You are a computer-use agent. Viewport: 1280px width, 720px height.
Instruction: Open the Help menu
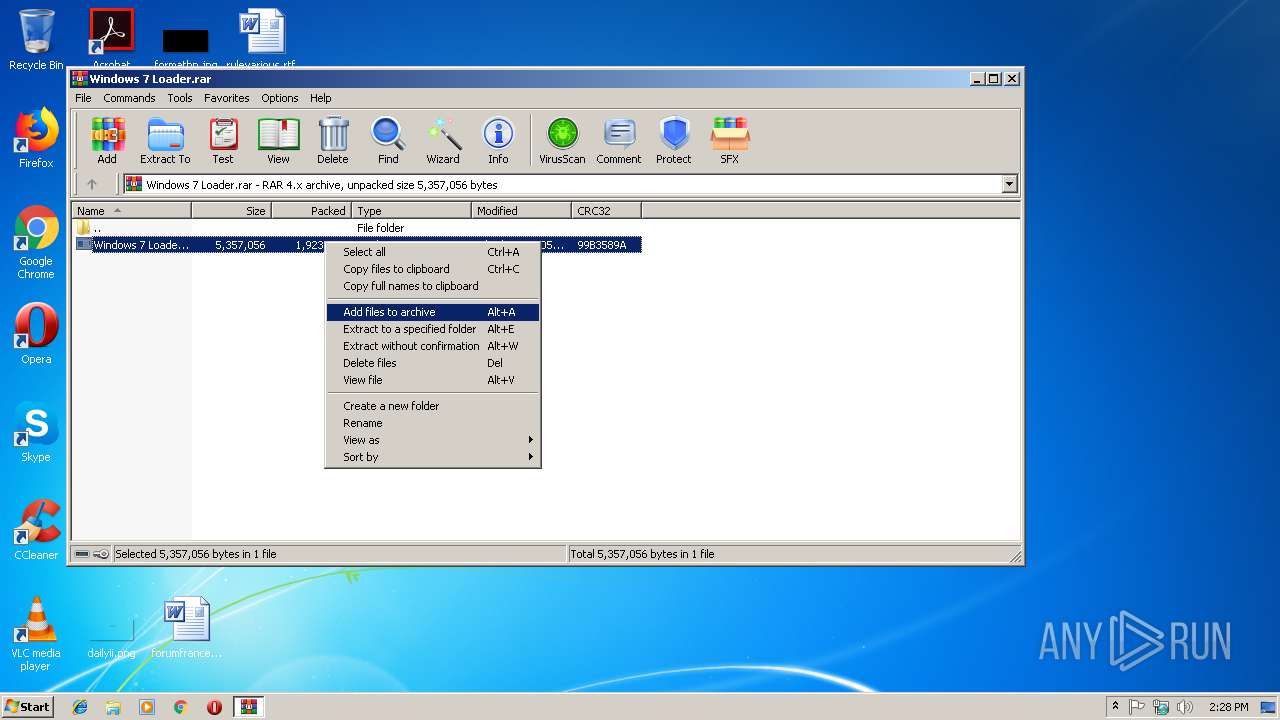click(320, 98)
